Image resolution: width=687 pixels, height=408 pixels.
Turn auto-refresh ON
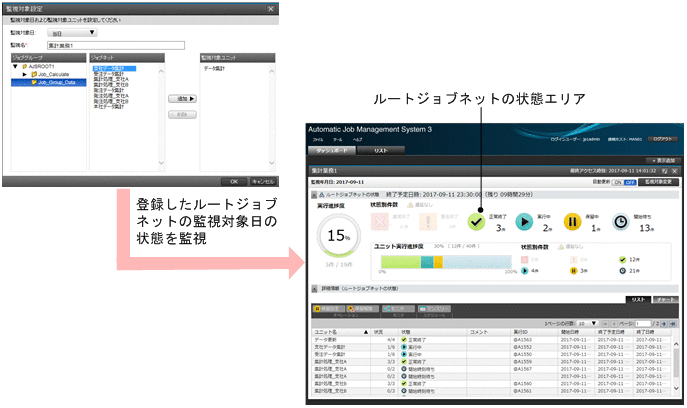[x=618, y=182]
